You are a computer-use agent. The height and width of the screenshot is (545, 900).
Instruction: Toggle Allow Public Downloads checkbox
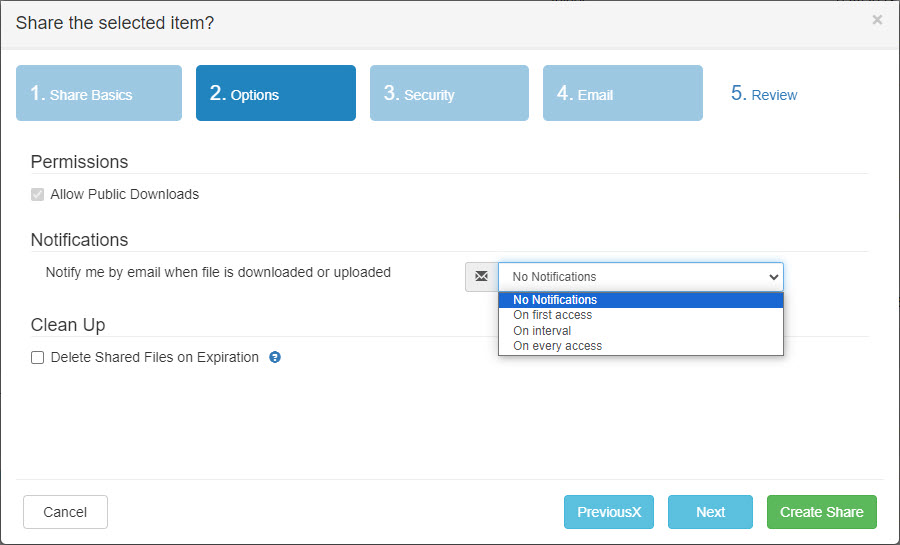[37, 194]
